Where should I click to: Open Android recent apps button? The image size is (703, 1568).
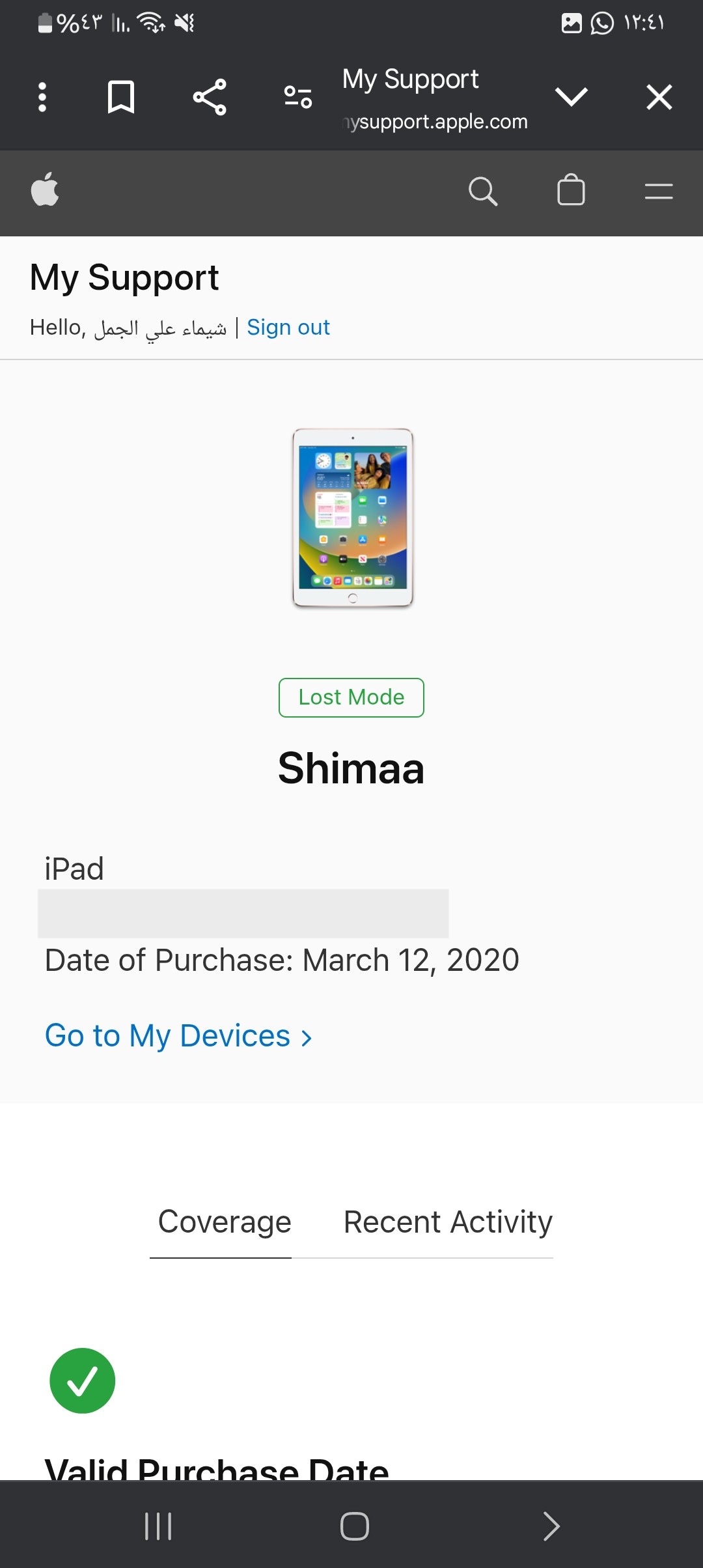point(158,1526)
